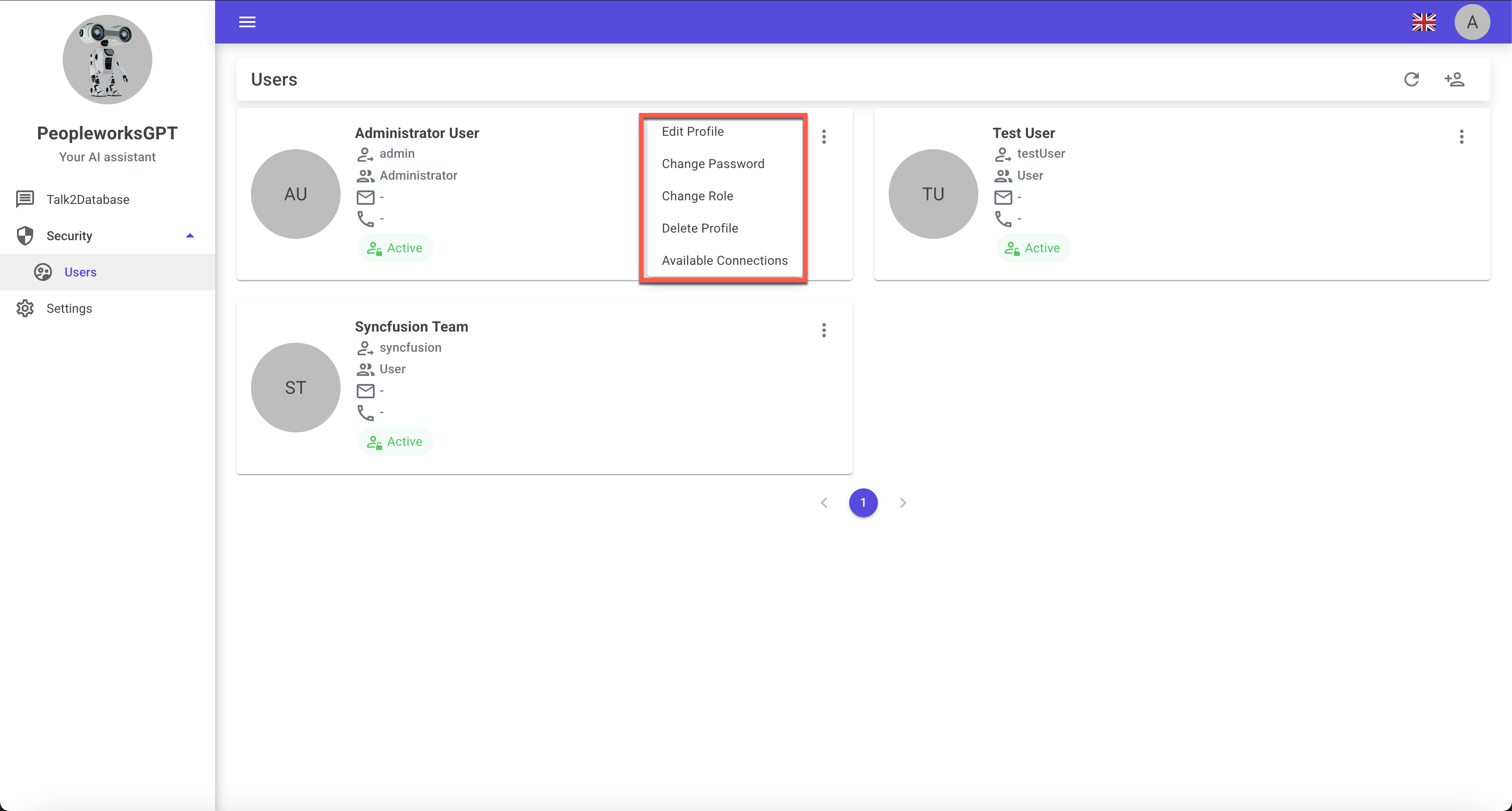The image size is (1512, 811).
Task: Click the syncfusion username icon
Action: coord(365,348)
